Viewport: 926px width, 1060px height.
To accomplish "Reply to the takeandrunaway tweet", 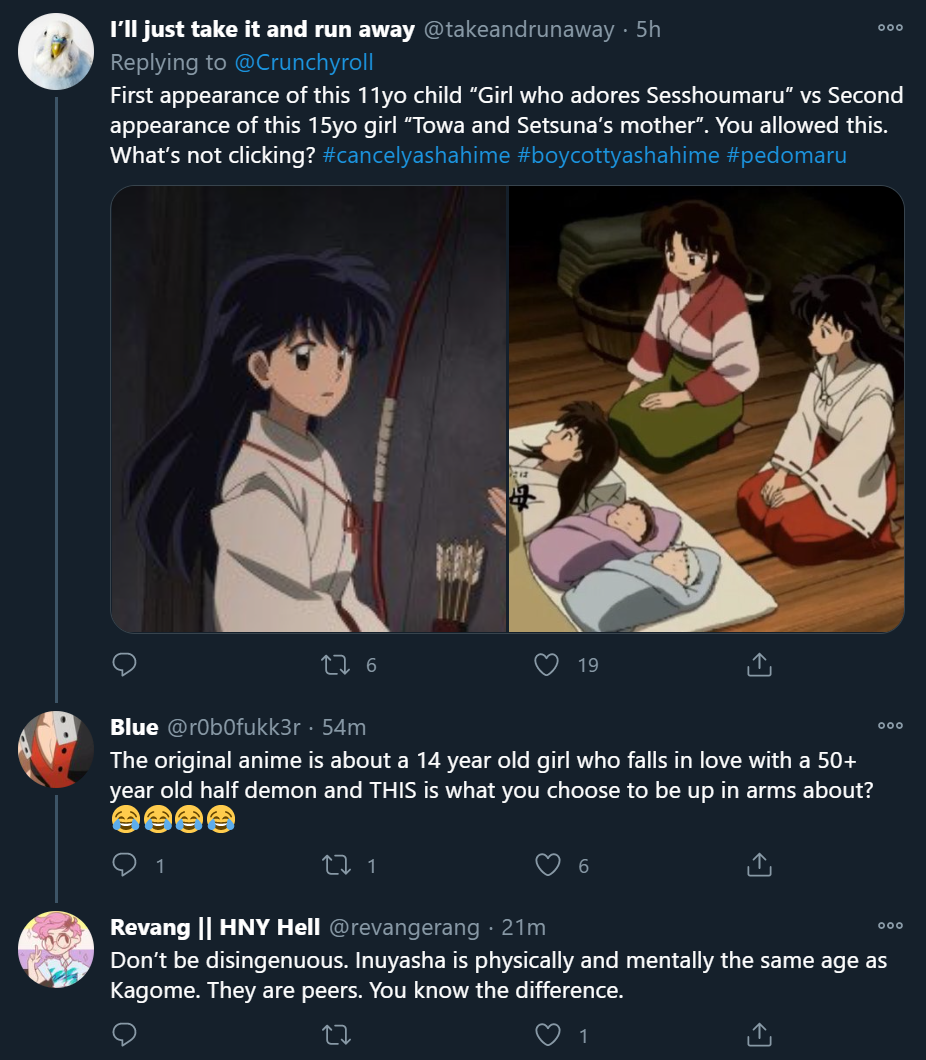I will coord(124,665).
